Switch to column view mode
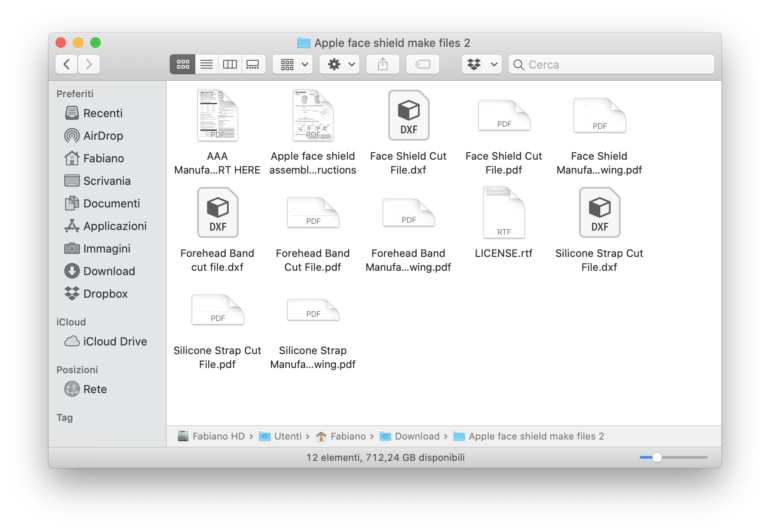Image resolution: width=770 pixels, height=532 pixels. (230, 64)
